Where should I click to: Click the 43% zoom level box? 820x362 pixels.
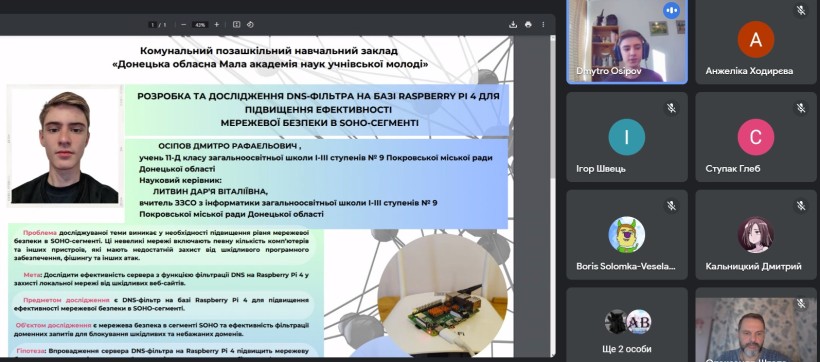[200, 25]
